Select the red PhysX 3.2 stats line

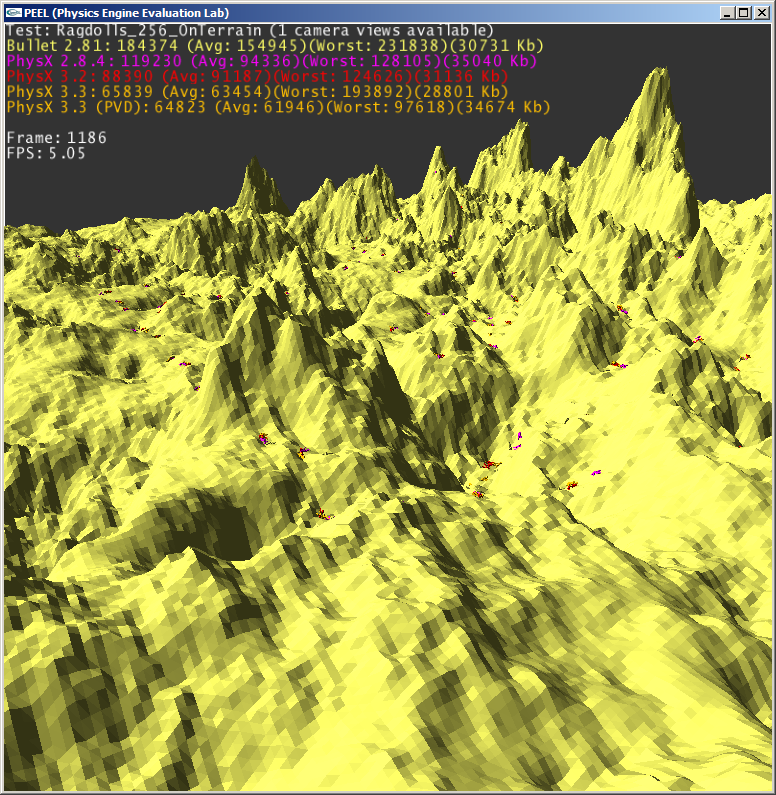tap(257, 77)
